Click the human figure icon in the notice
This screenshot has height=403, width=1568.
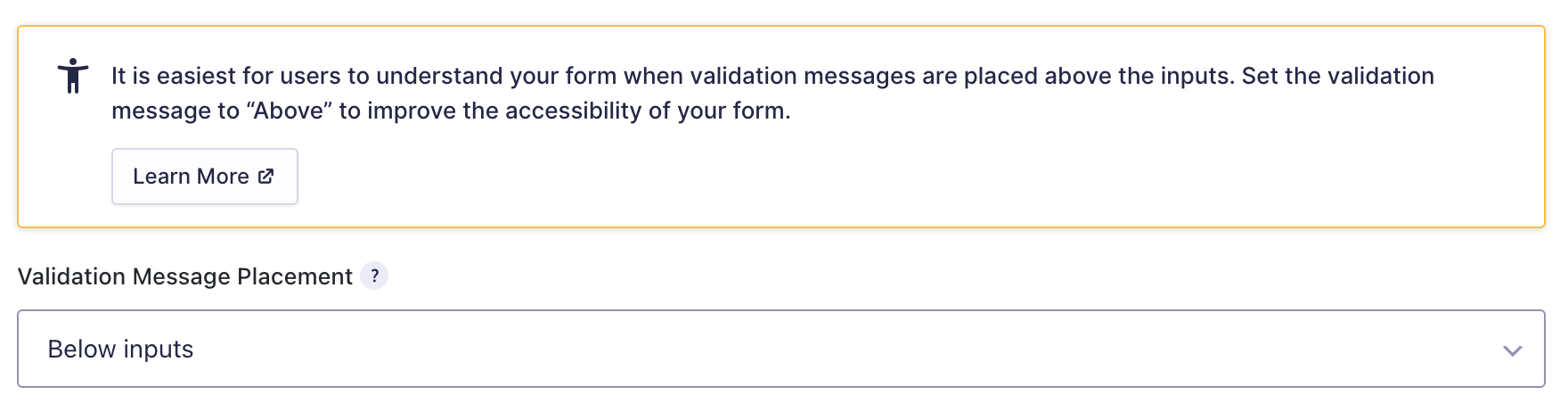pyautogui.click(x=73, y=76)
